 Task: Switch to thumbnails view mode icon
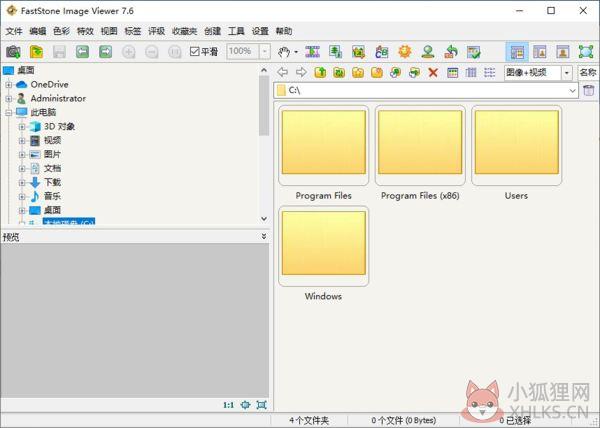tap(453, 72)
